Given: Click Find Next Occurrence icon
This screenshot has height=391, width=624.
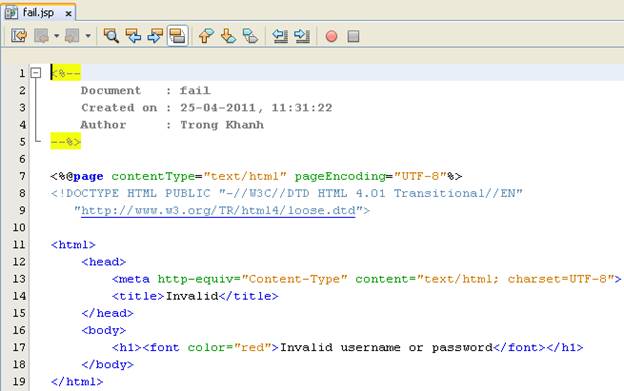Looking at the screenshot, I should coord(155,36).
